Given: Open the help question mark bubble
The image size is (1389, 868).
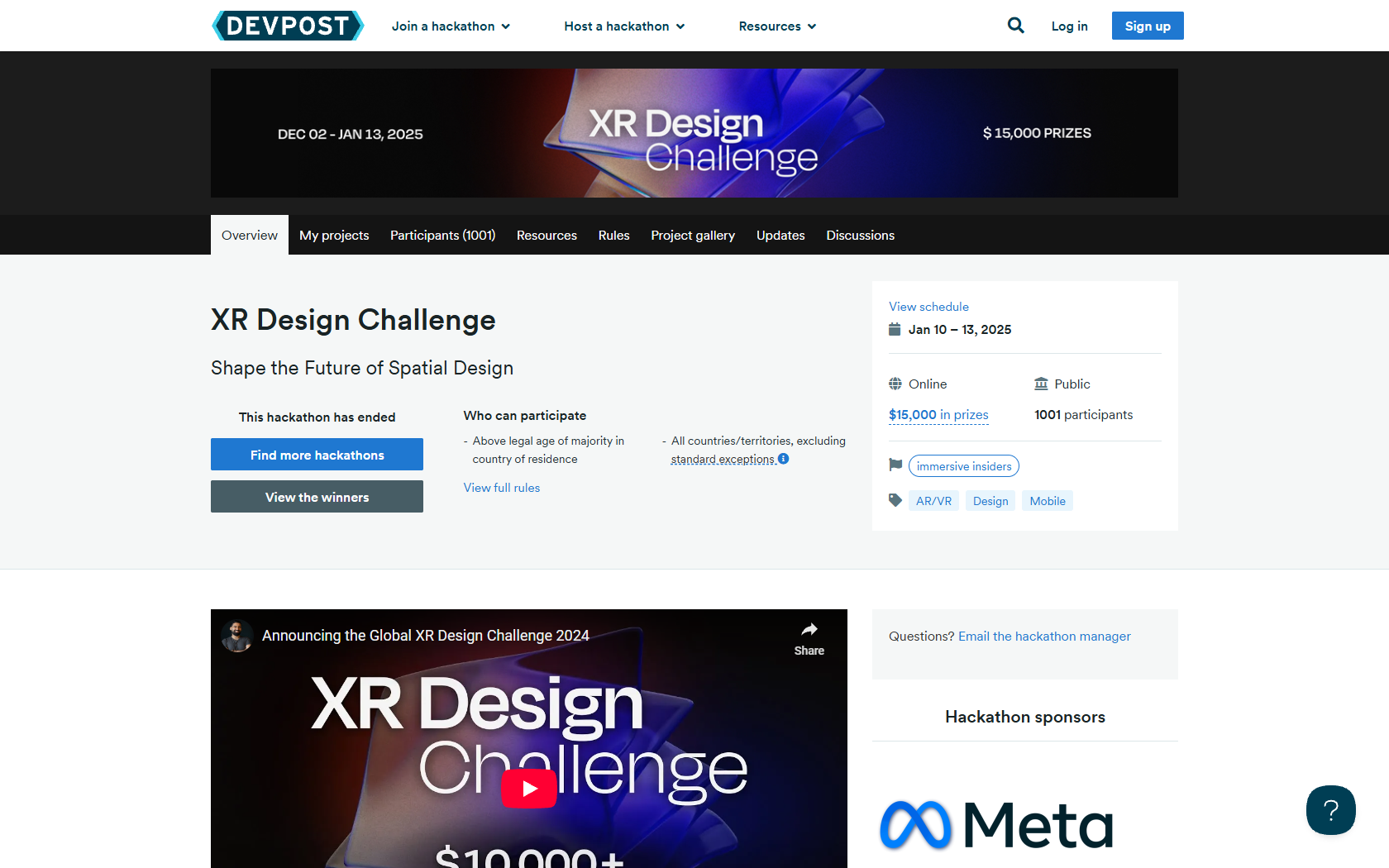Looking at the screenshot, I should (1330, 810).
